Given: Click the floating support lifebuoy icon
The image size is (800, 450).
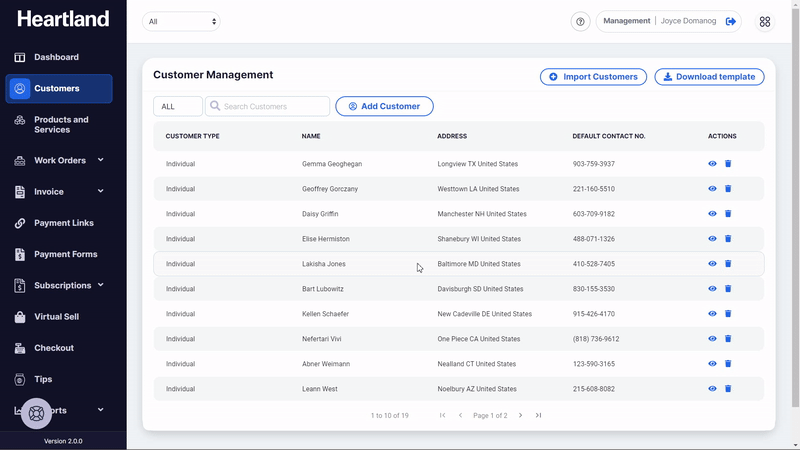Looking at the screenshot, I should 36,412.
